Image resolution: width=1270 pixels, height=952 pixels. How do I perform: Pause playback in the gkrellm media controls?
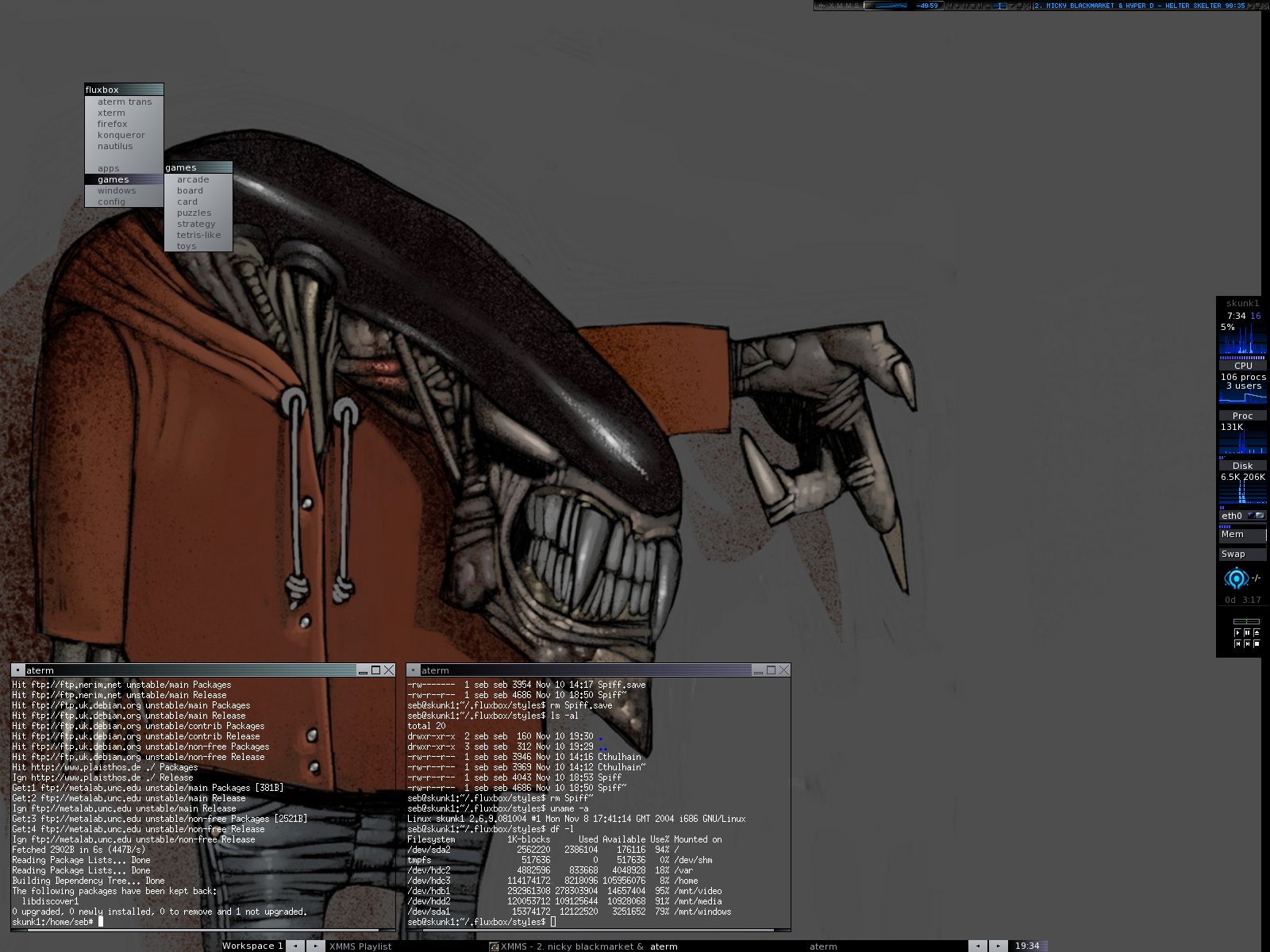point(1247,632)
